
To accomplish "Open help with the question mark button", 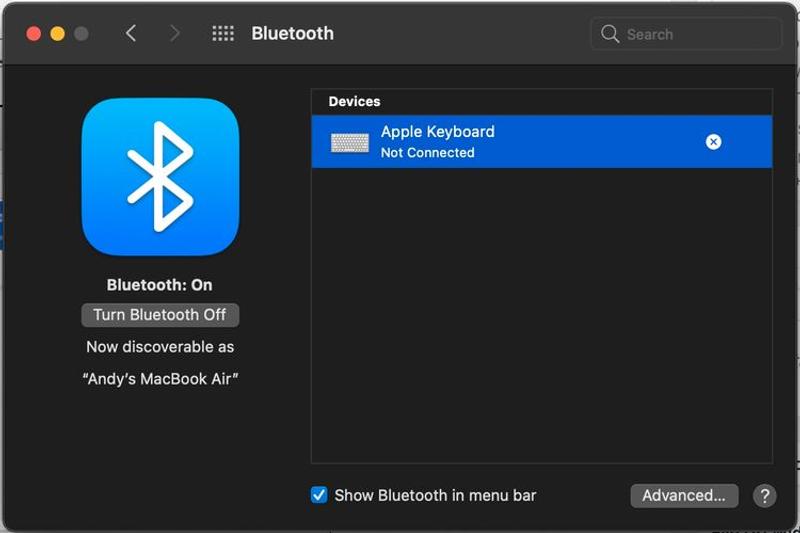I will point(764,496).
